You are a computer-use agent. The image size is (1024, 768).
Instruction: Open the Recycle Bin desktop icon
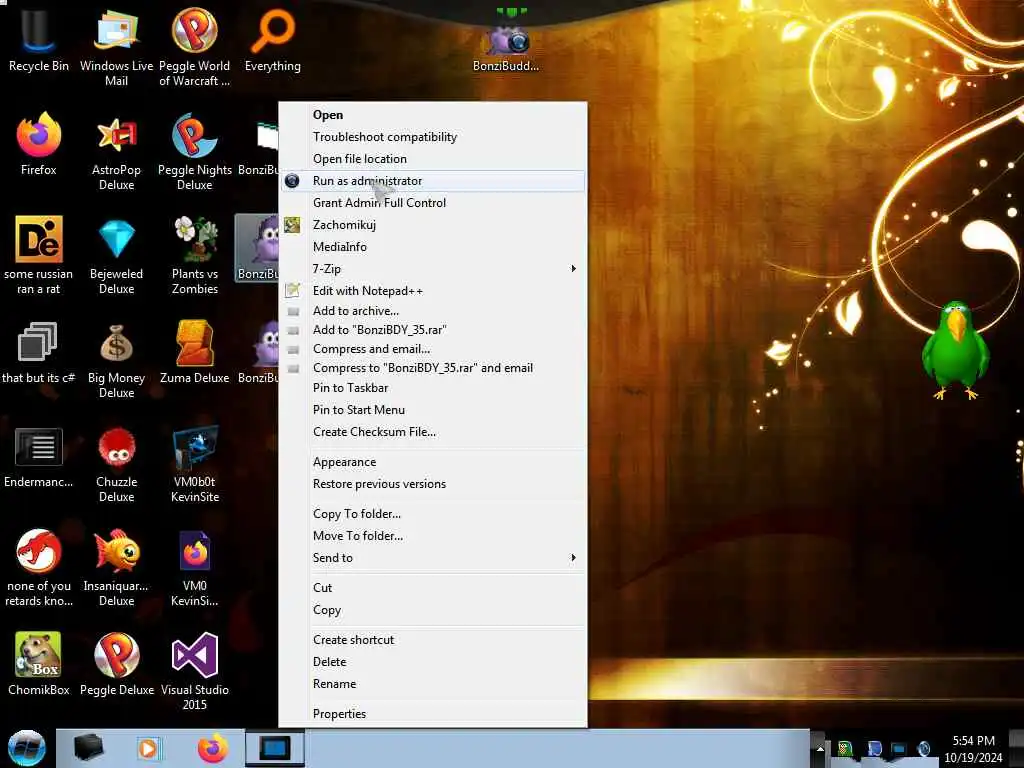pyautogui.click(x=39, y=40)
